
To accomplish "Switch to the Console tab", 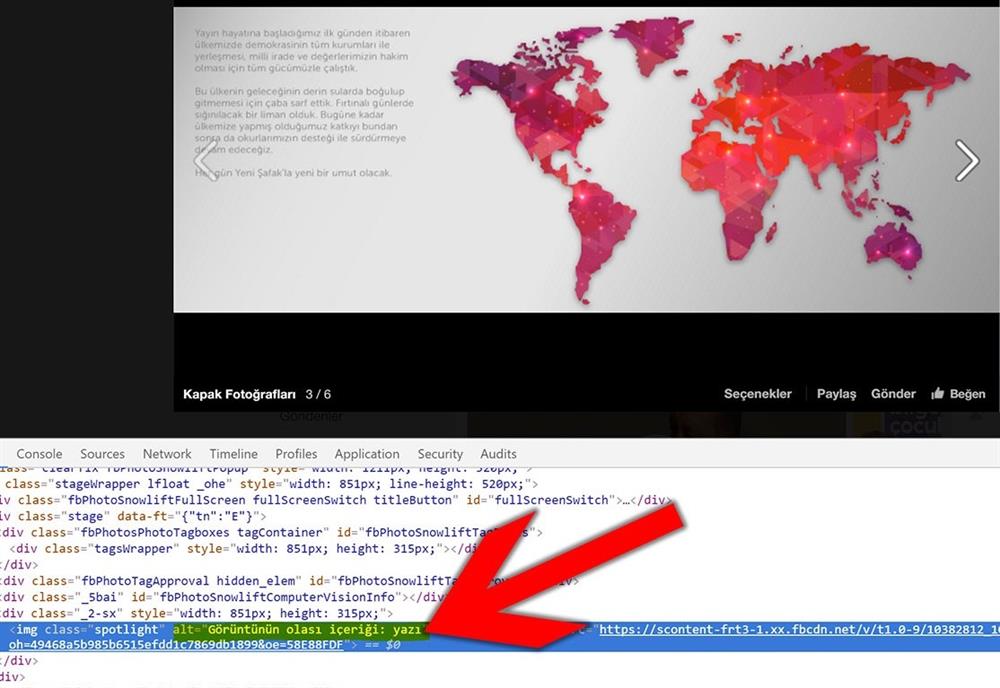I will tap(39, 454).
